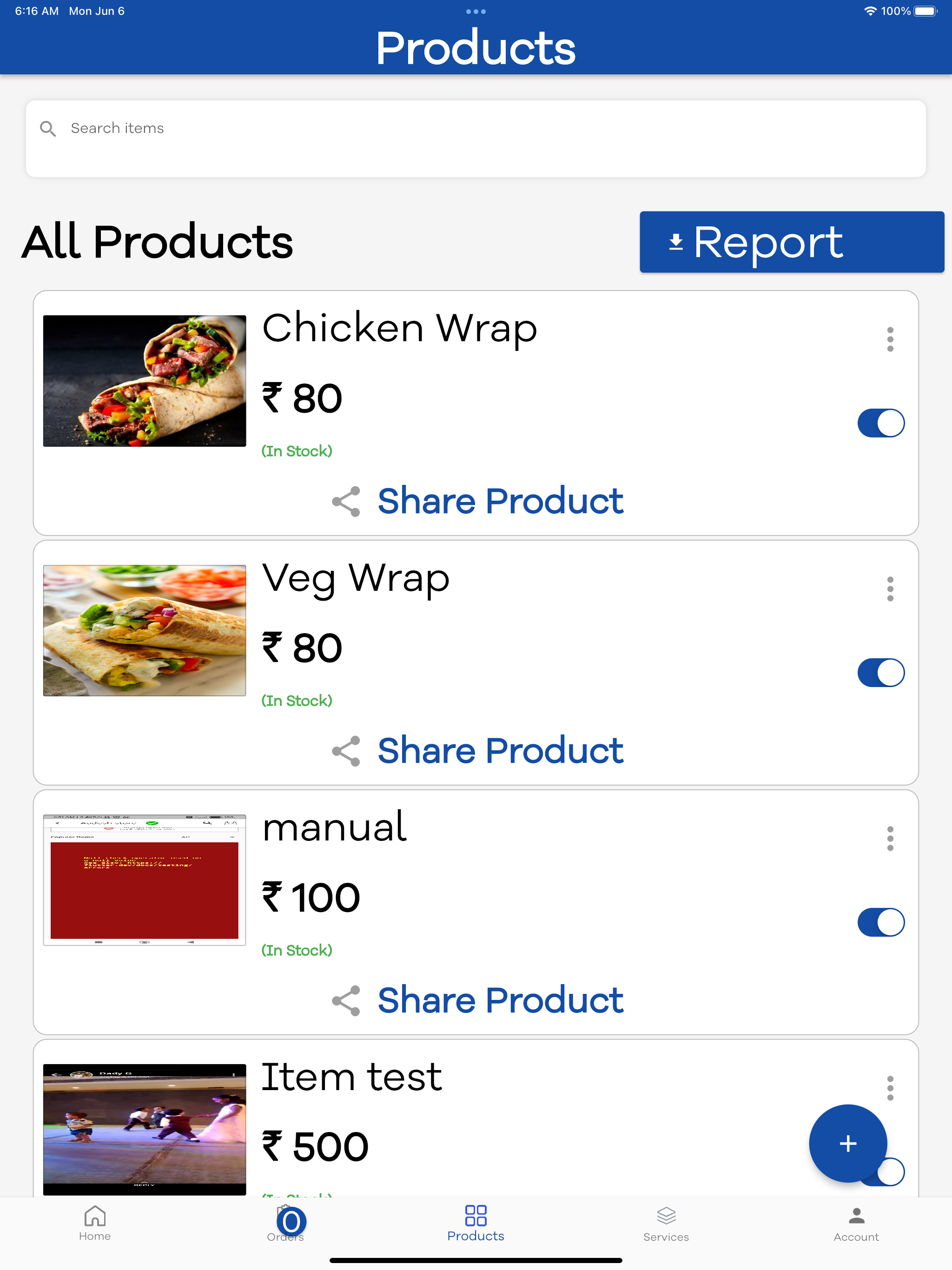The image size is (952, 1270).
Task: Tap the search magnifier icon
Action: [48, 129]
